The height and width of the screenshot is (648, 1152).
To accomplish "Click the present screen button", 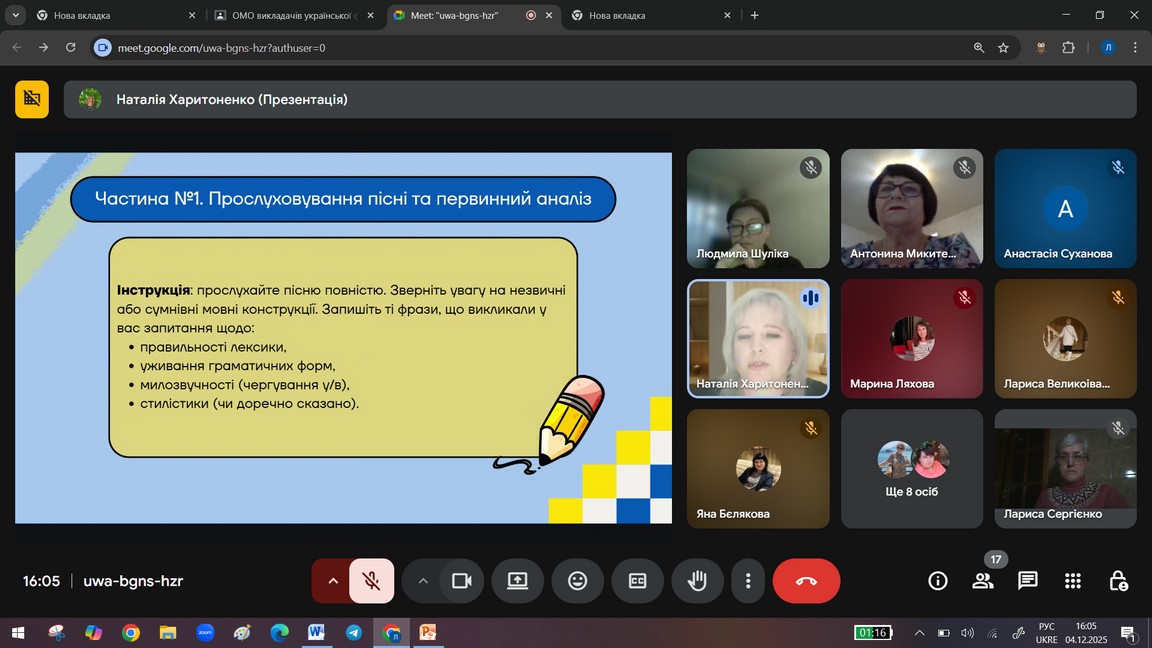I will point(517,581).
